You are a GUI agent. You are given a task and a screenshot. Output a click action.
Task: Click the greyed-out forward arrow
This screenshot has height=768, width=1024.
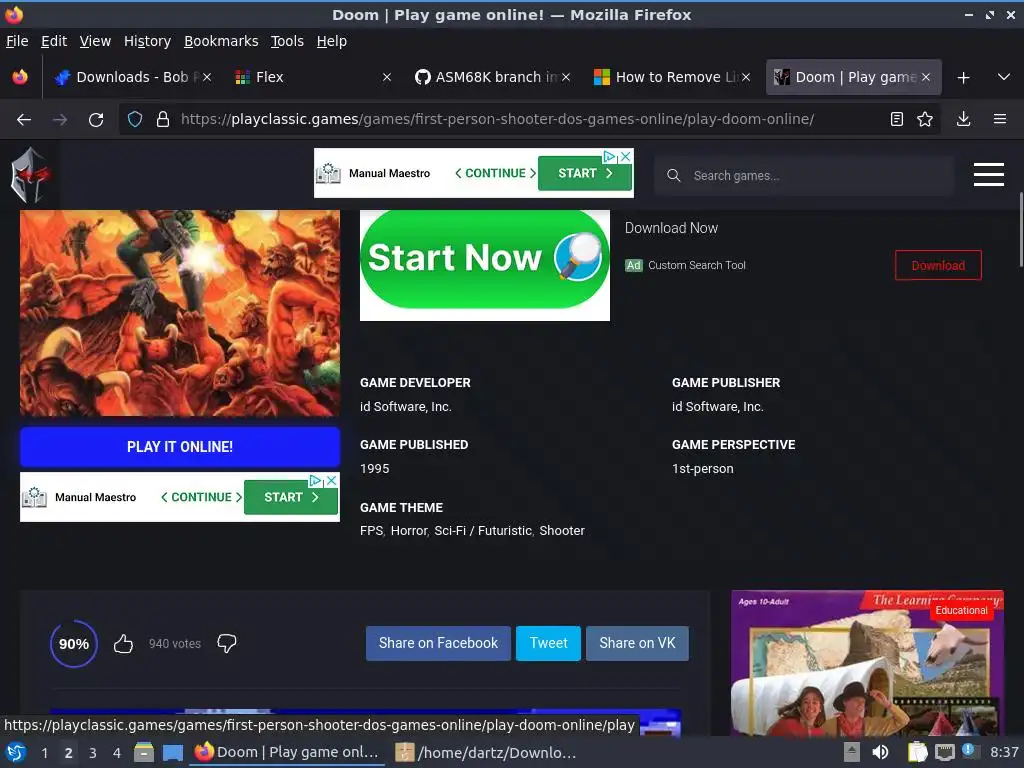click(60, 120)
